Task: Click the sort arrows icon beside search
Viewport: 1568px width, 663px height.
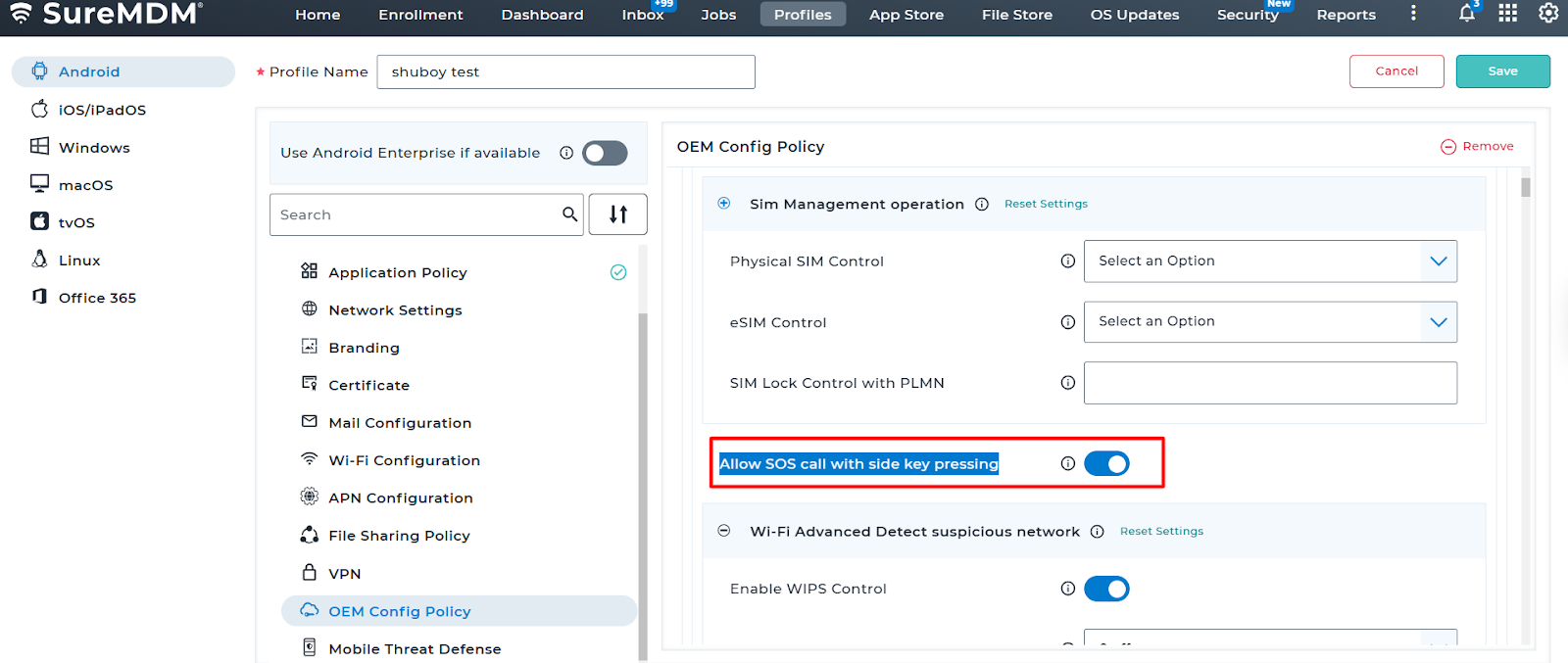Action: pyautogui.click(x=617, y=214)
